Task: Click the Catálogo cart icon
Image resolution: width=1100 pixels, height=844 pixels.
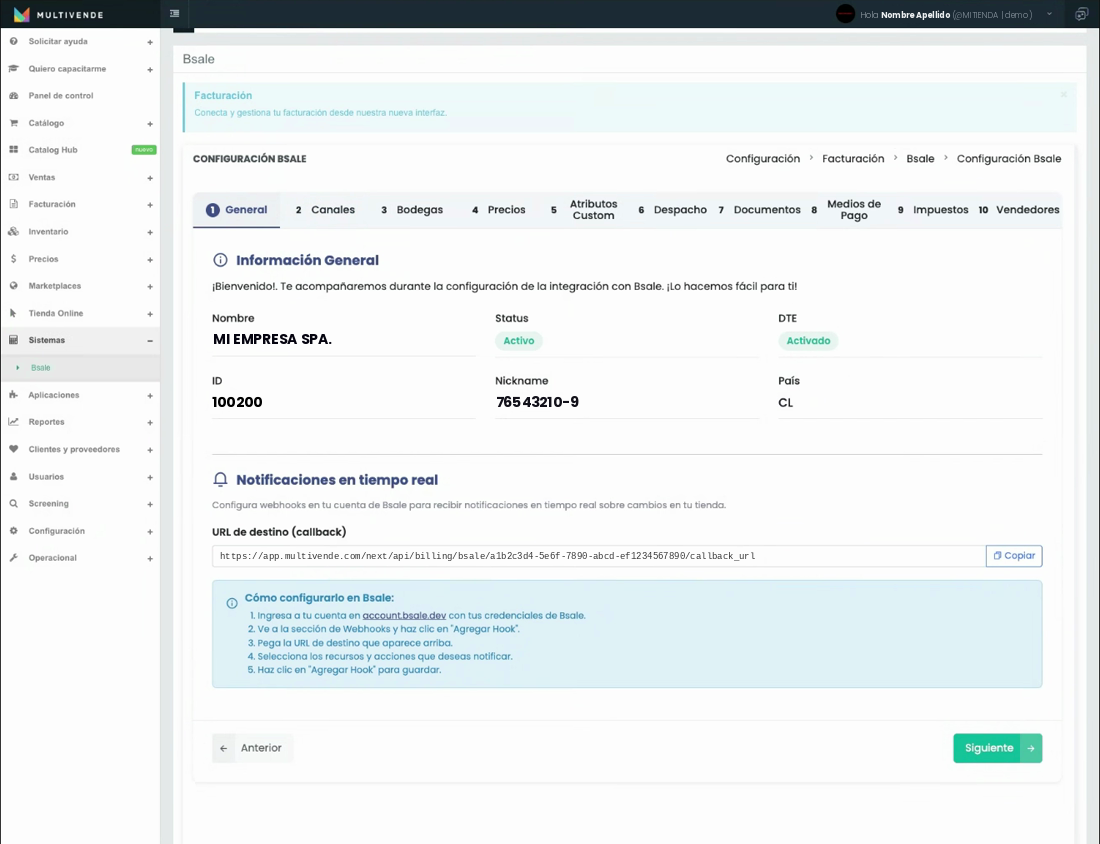Action: [13, 123]
